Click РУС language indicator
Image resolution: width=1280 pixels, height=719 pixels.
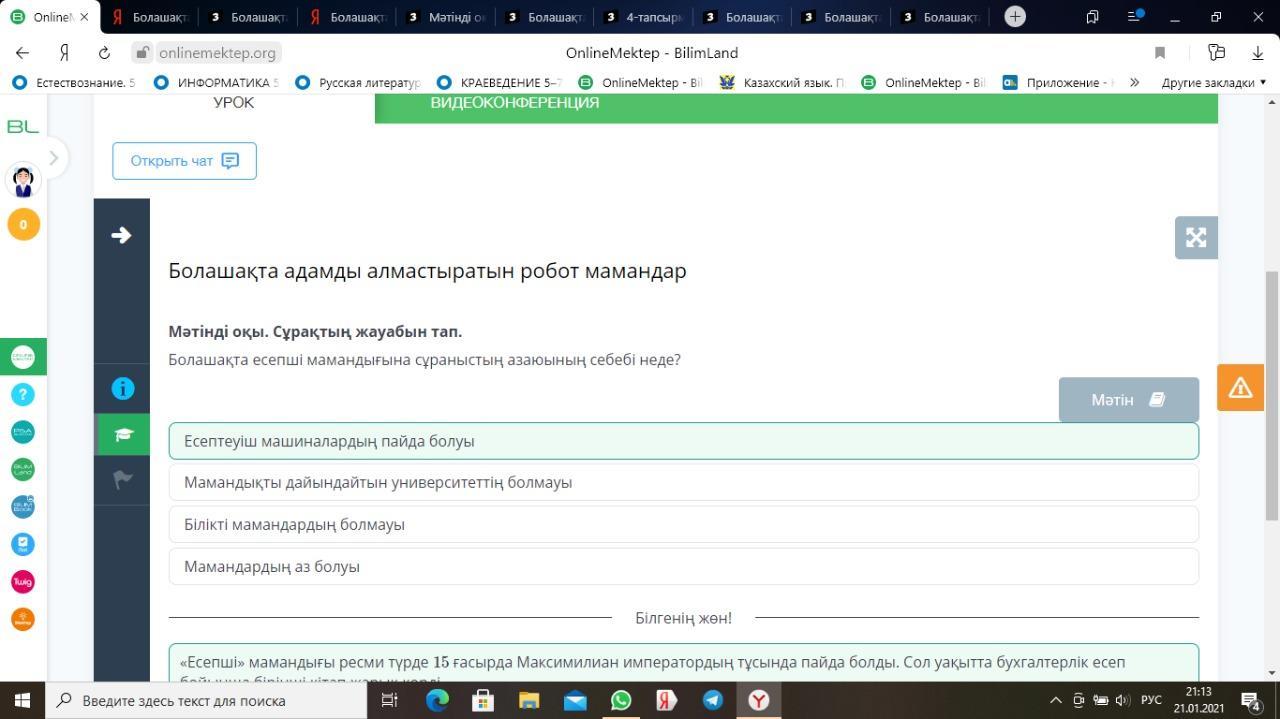[1151, 700]
